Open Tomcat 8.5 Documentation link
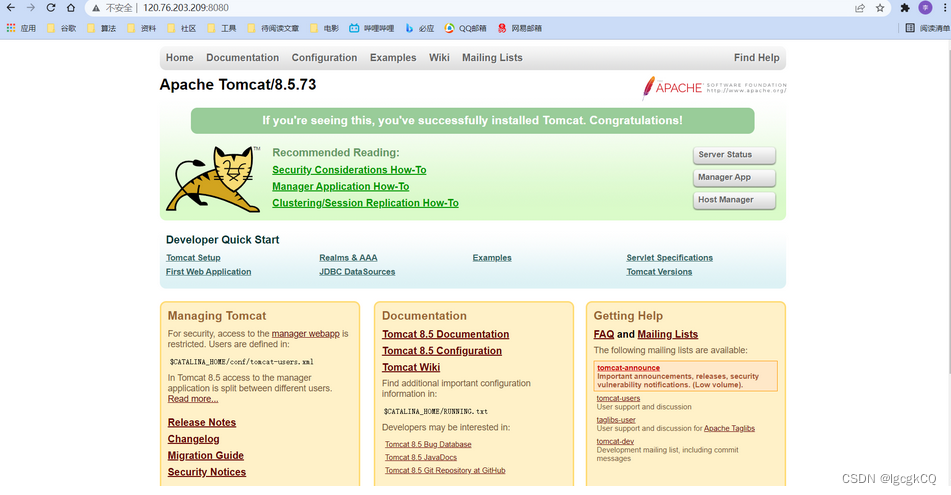951x495 pixels. tap(445, 334)
